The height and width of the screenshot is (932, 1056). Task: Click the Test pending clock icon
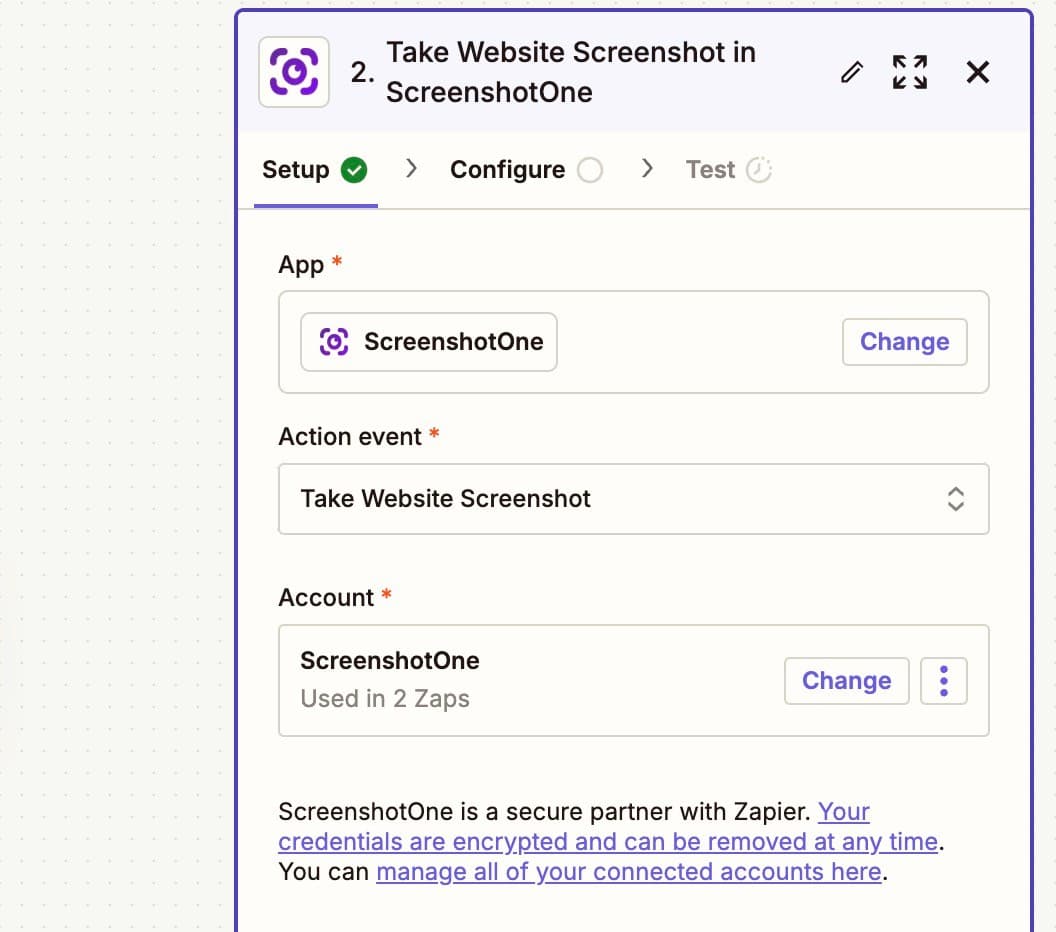tap(758, 170)
